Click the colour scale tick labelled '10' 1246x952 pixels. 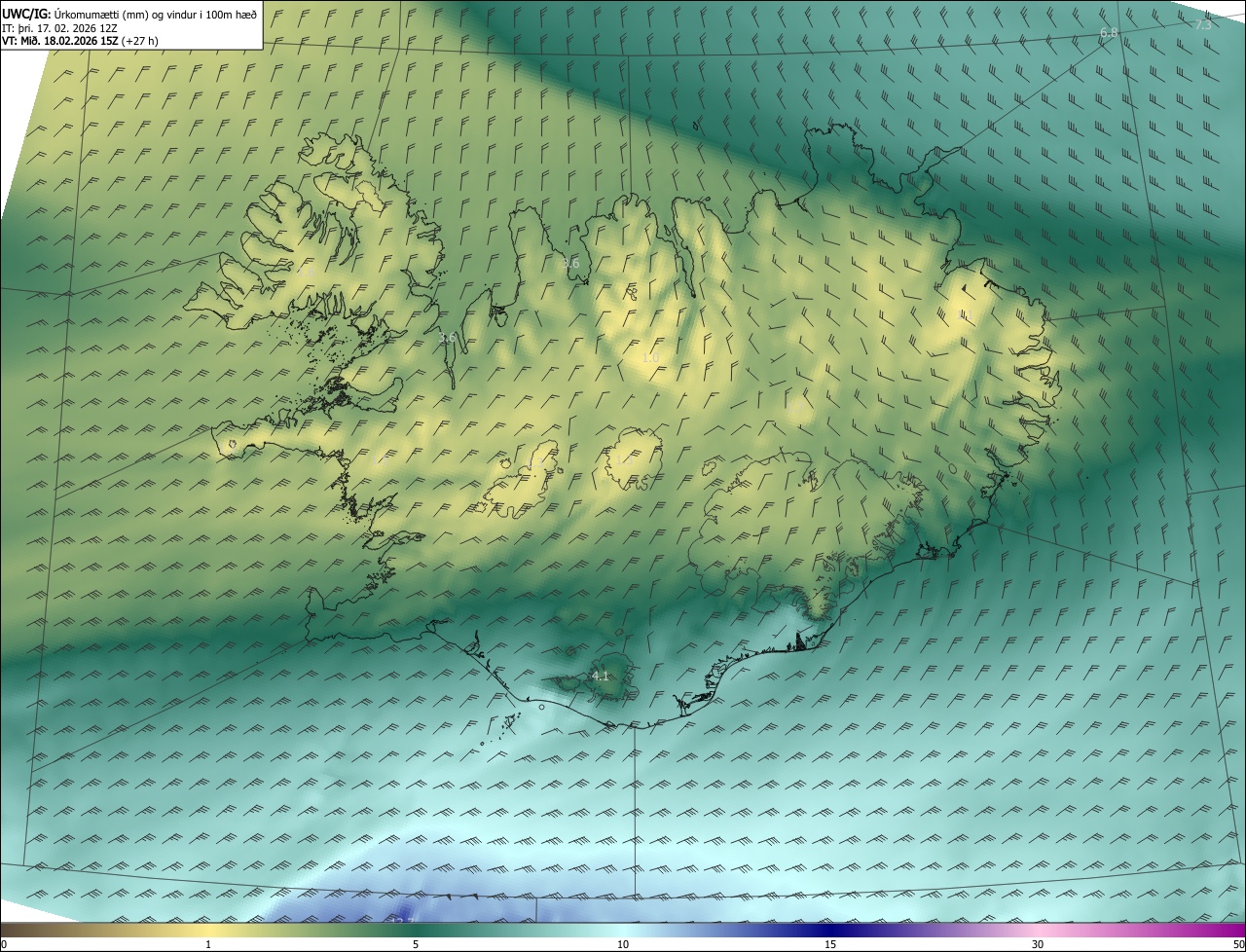(x=623, y=945)
